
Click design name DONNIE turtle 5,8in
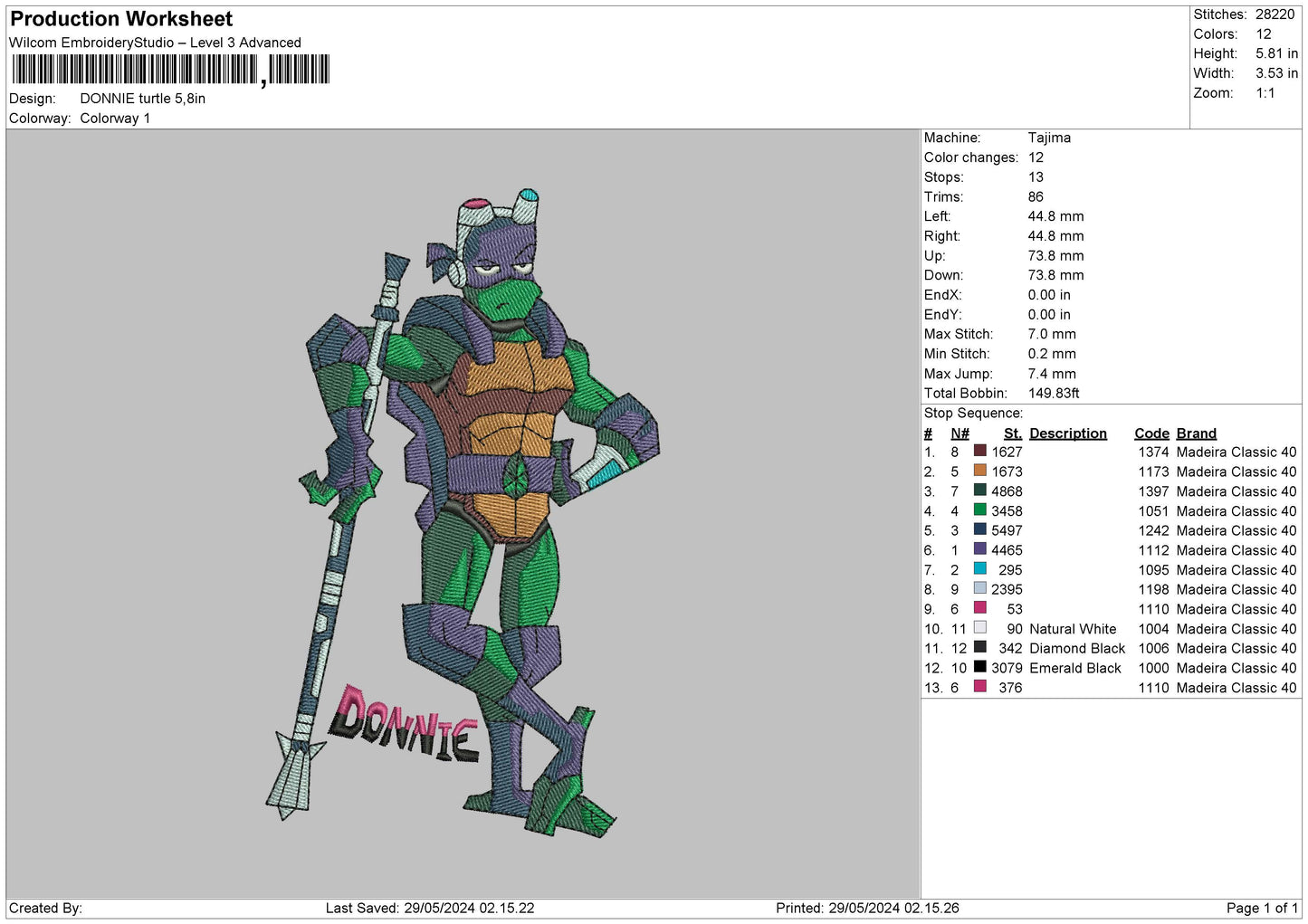[143, 99]
